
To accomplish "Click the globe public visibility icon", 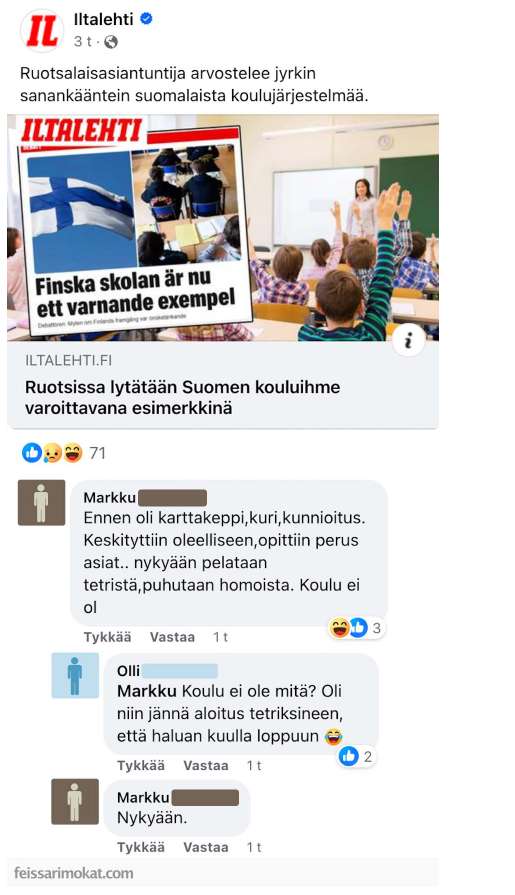I will coord(111,42).
